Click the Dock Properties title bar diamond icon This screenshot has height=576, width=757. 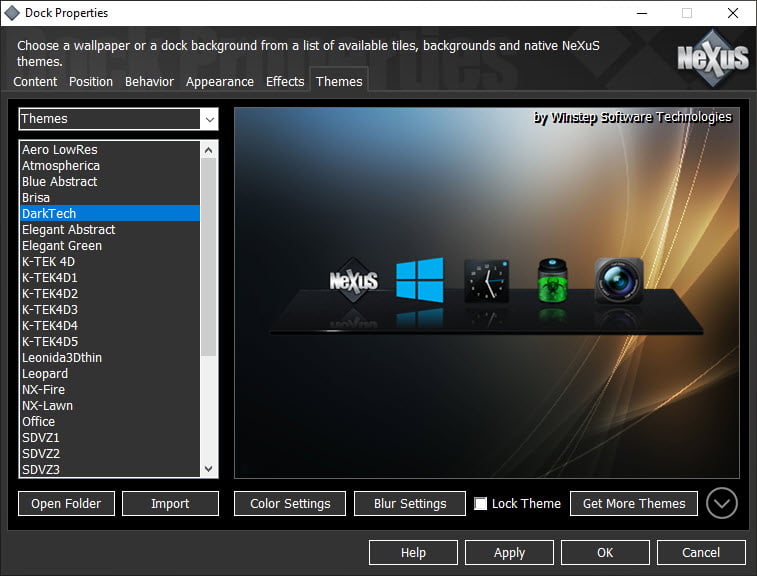12,13
